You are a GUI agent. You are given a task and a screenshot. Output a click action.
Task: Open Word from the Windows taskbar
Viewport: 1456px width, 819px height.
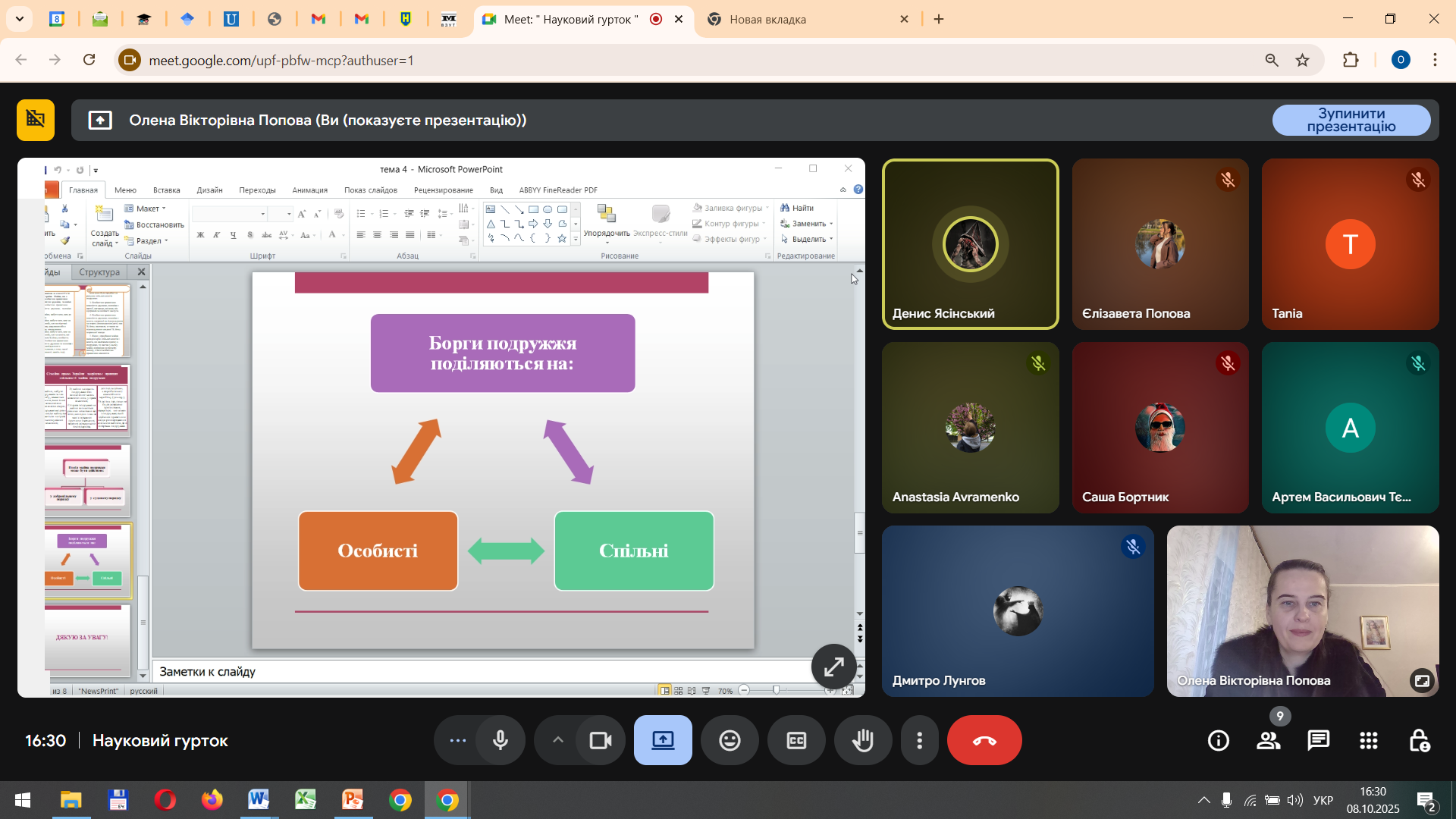click(259, 800)
